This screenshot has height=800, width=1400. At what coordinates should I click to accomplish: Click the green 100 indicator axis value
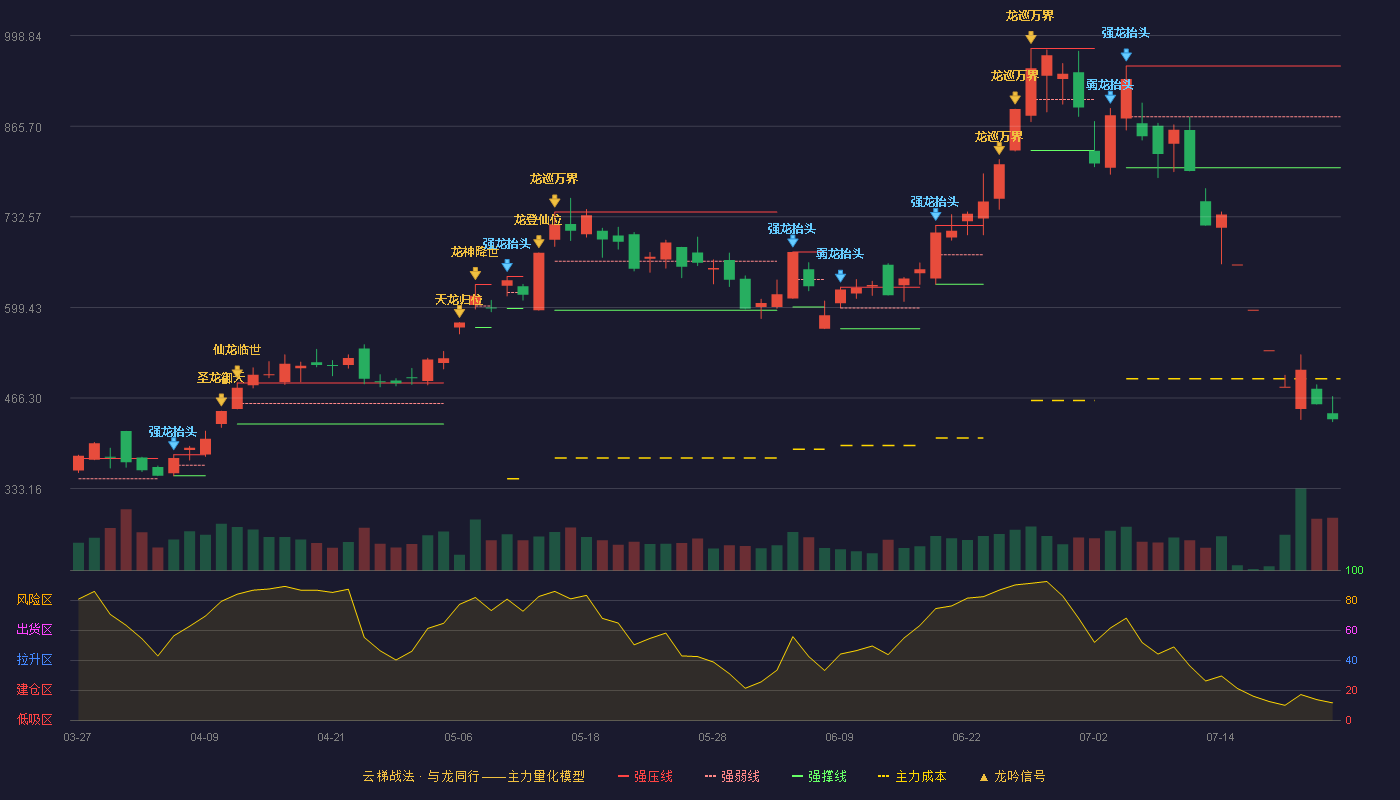[1354, 571]
